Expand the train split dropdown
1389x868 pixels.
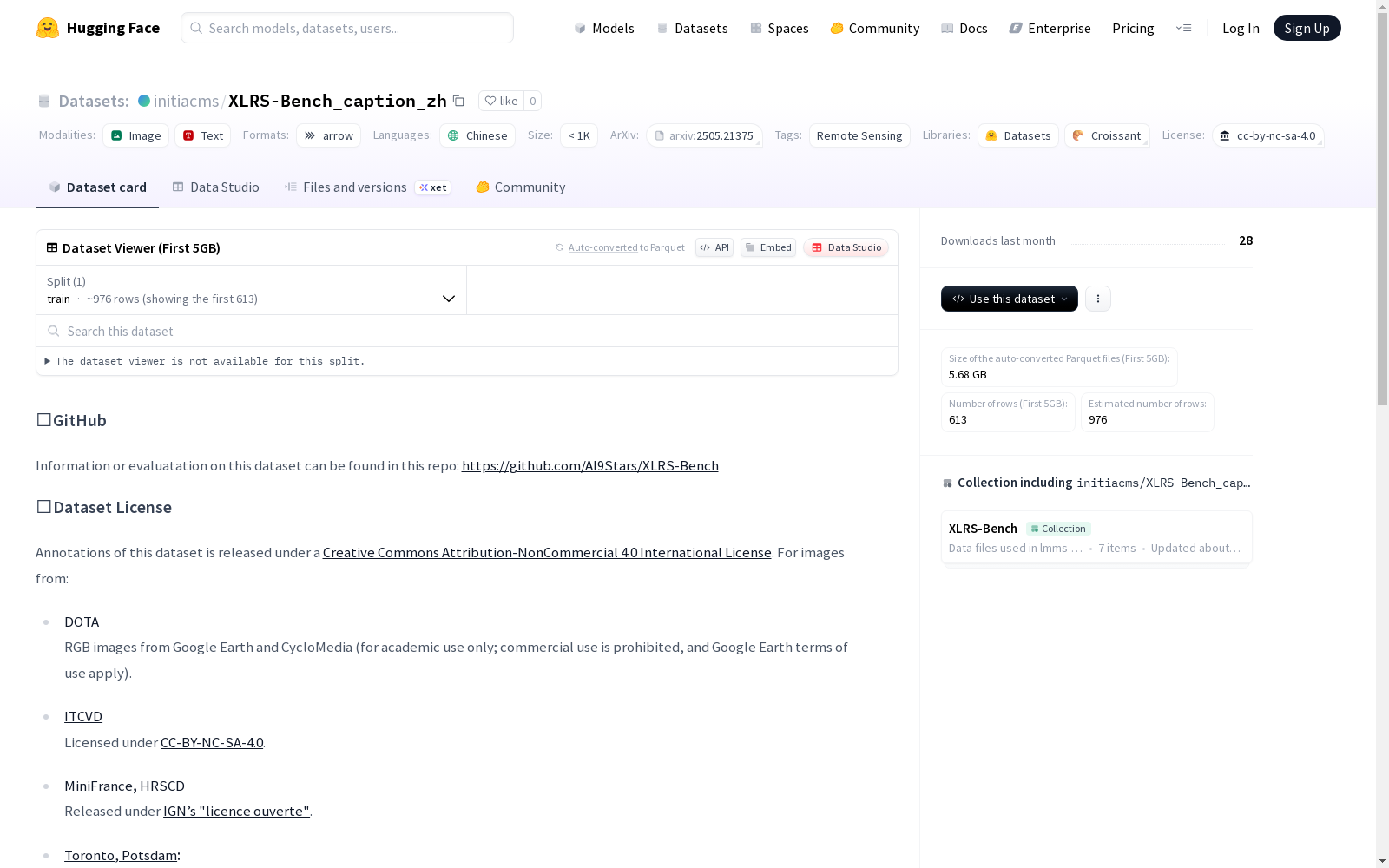coord(252,290)
